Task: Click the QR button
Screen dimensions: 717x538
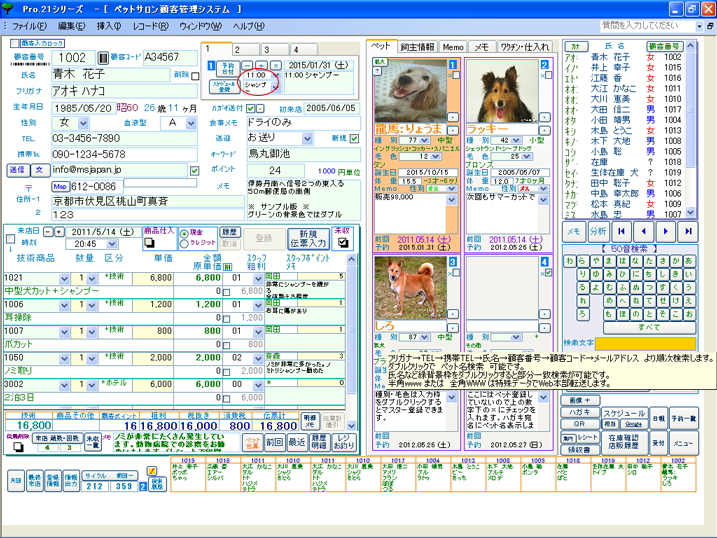Action: [579, 424]
